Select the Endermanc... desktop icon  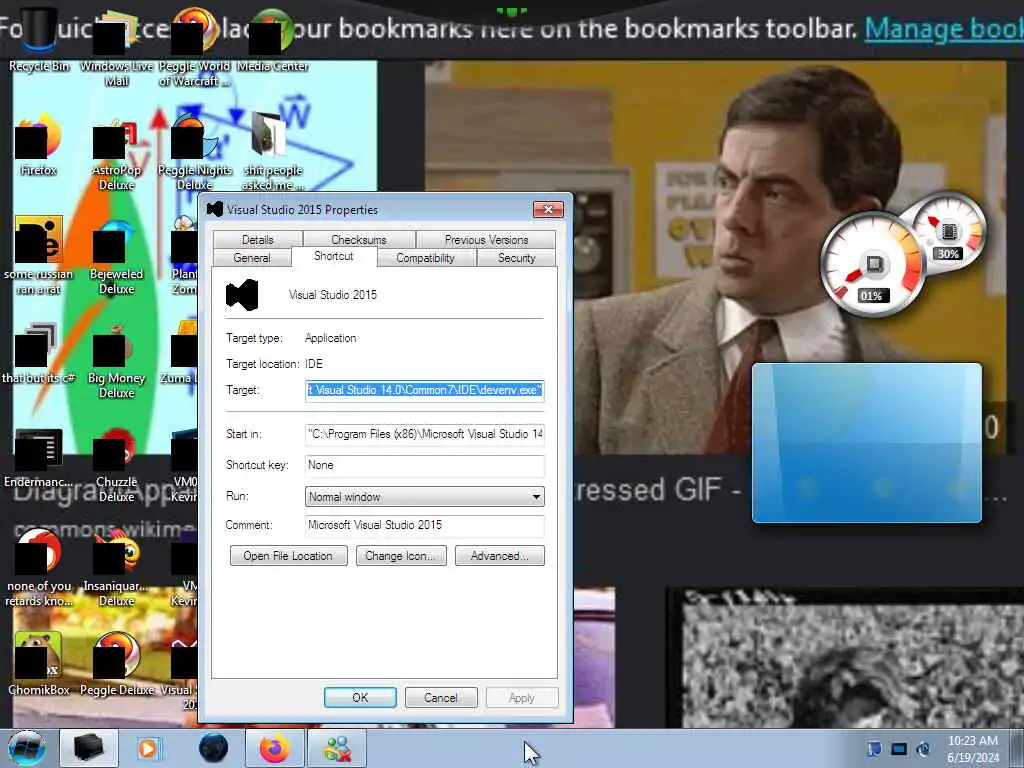pos(39,457)
